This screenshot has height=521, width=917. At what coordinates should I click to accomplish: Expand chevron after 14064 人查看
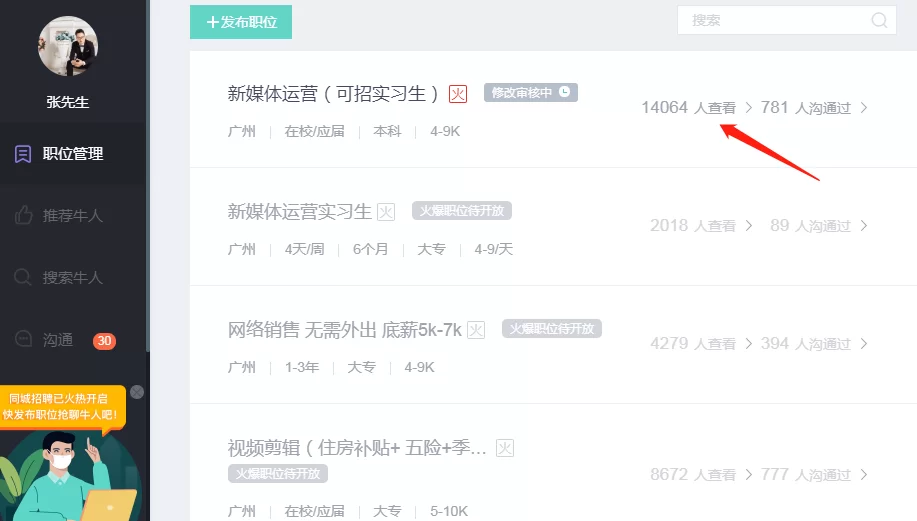(x=748, y=108)
